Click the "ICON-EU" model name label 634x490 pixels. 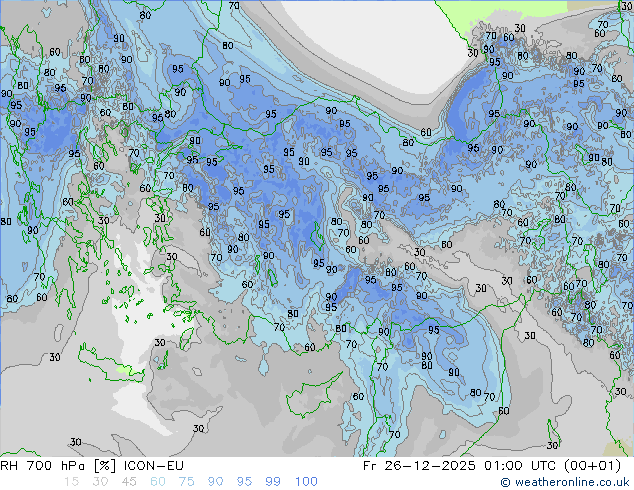tap(154, 466)
